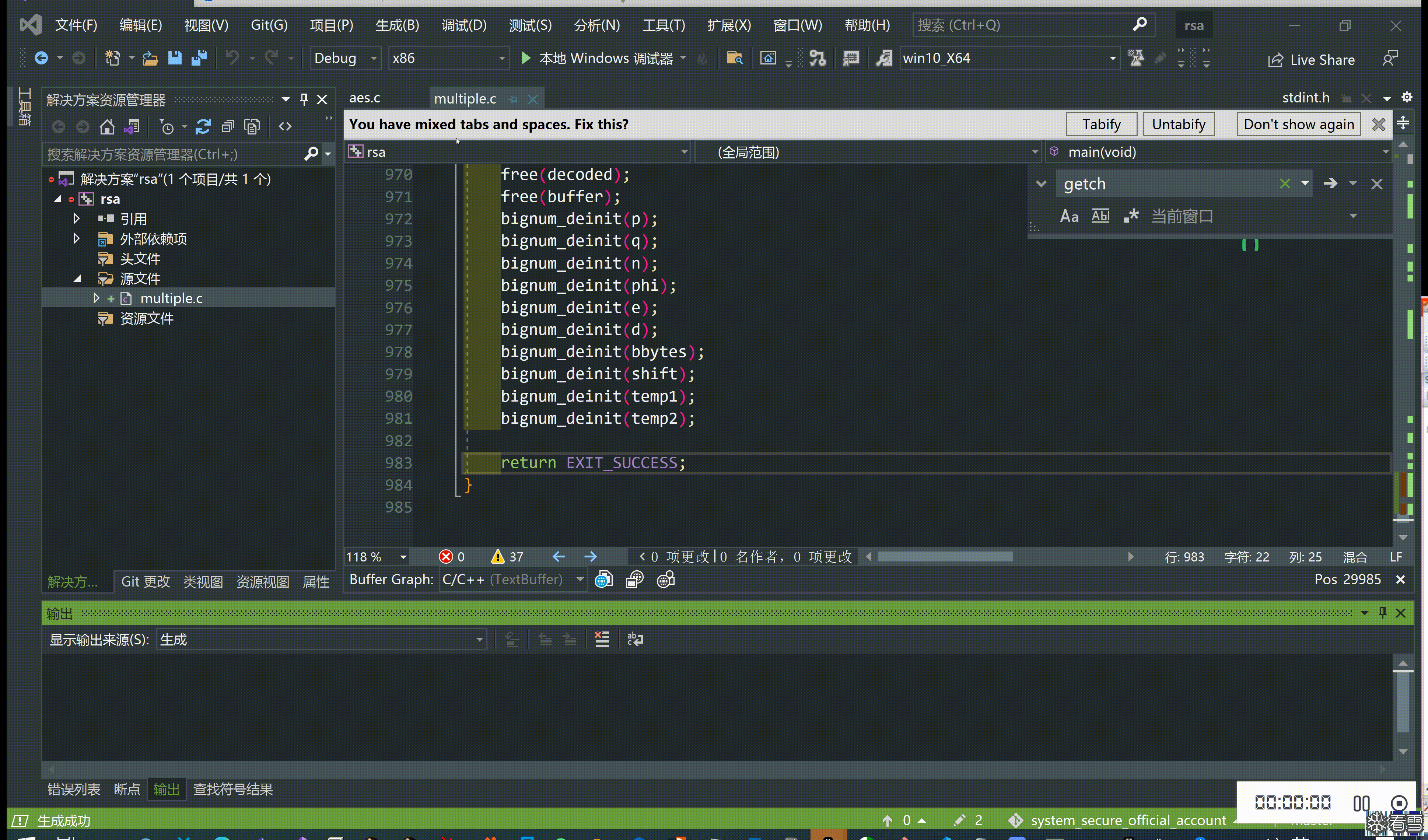The height and width of the screenshot is (840, 1428).
Task: Toggle Match Whole Word in find box
Action: pos(1100,216)
